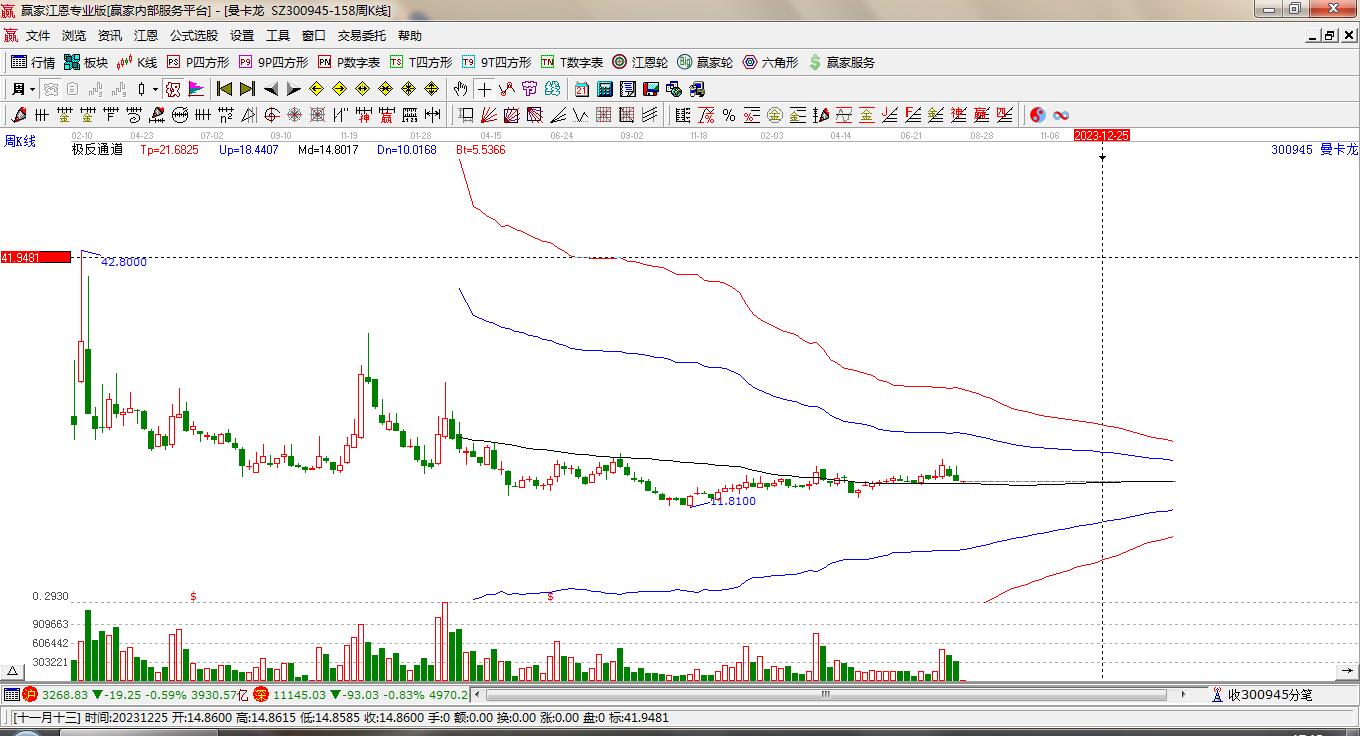Open the calculator icon in toolbar
The image size is (1360, 736).
coord(604,89)
